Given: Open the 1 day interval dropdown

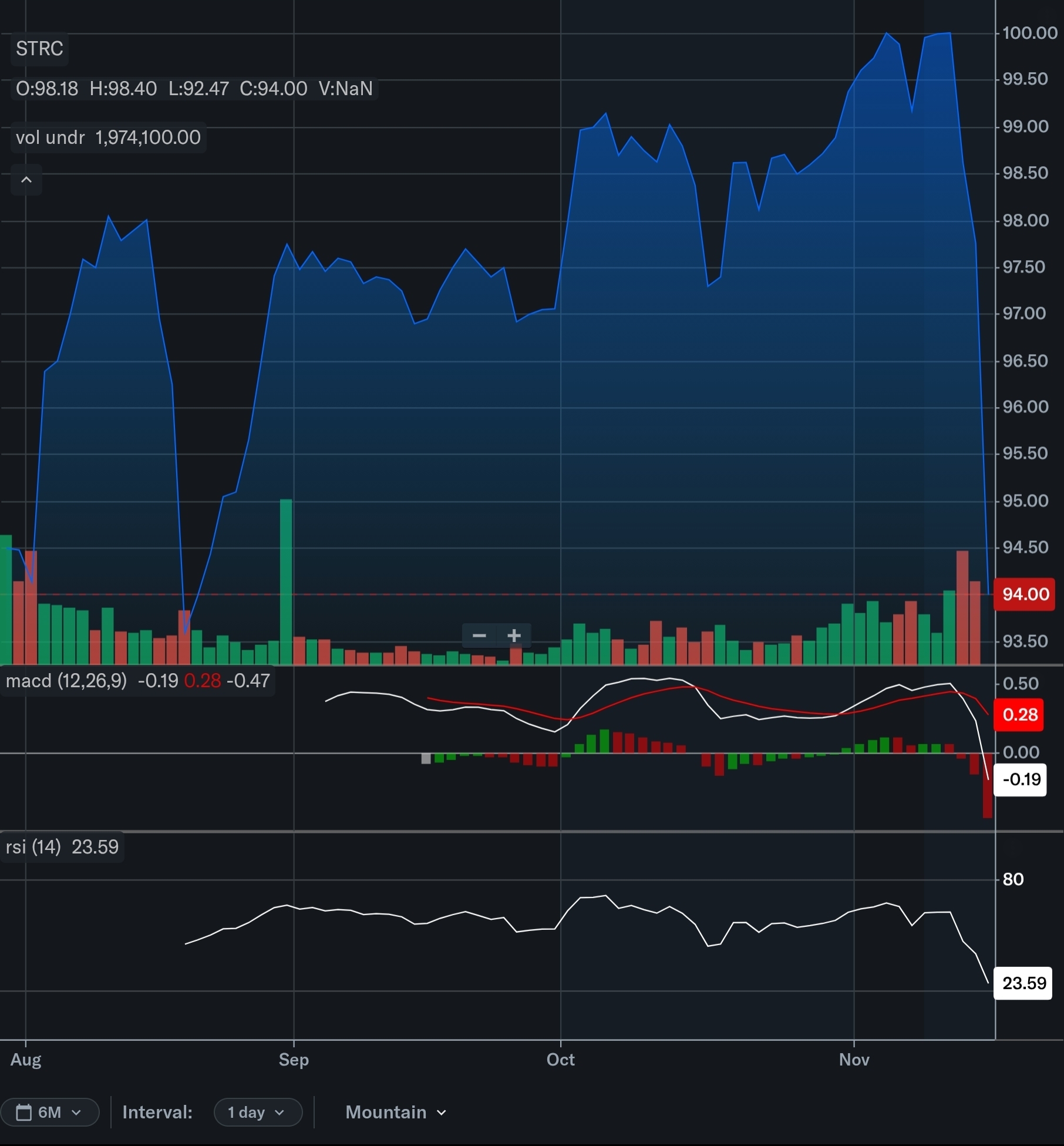Looking at the screenshot, I should [258, 1112].
